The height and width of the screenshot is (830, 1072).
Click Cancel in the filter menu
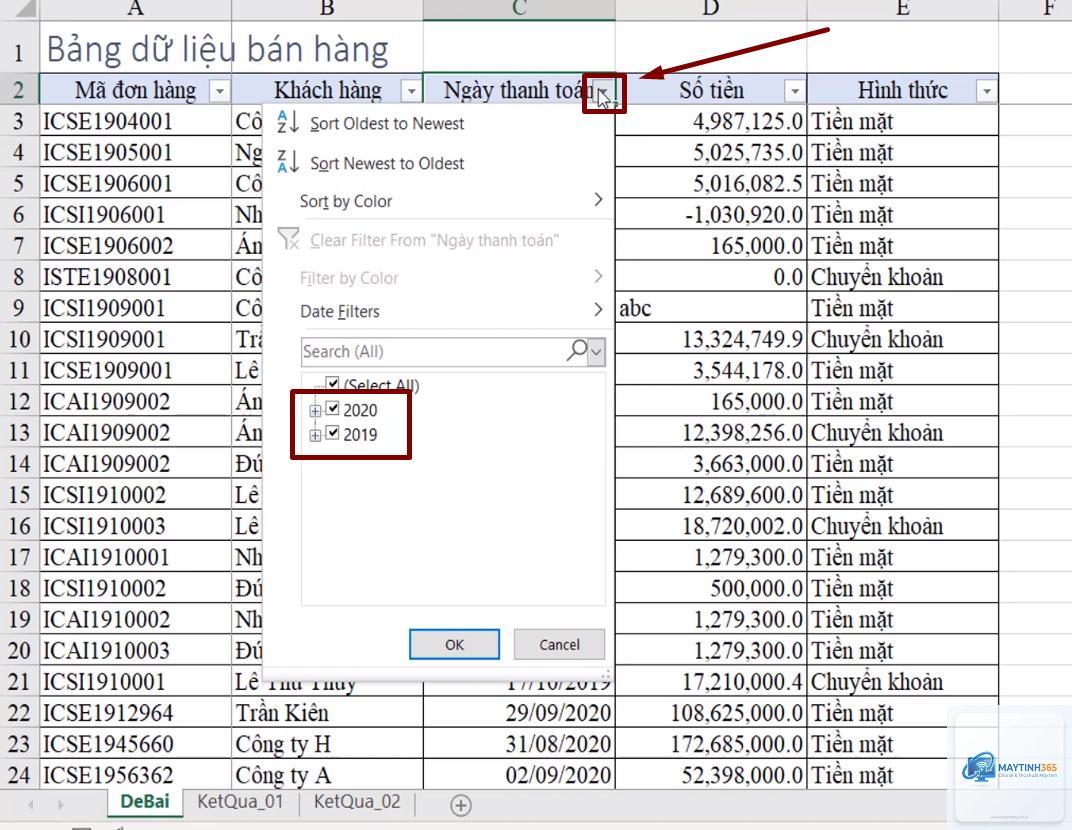point(559,644)
